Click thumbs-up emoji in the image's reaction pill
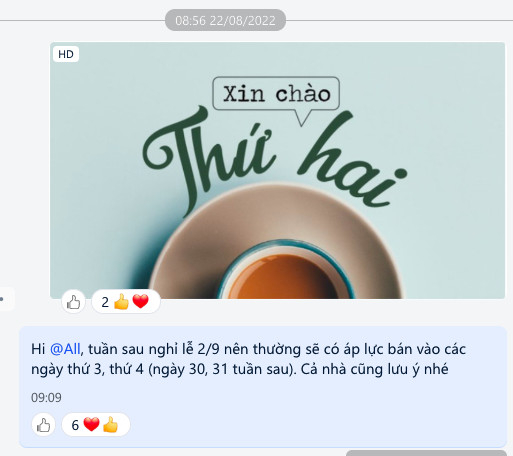Screen dimensions: 513x456 click(x=121, y=302)
